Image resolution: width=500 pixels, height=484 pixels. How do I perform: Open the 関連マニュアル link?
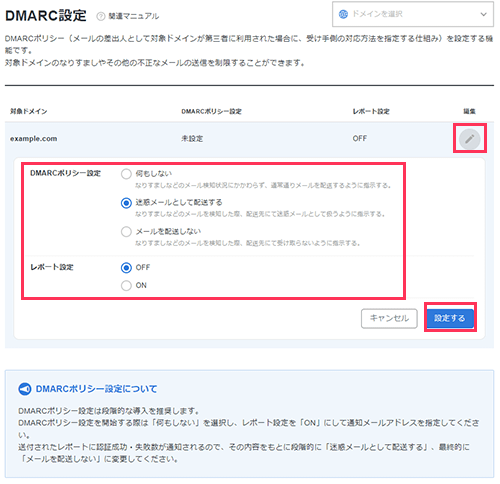[x=134, y=16]
